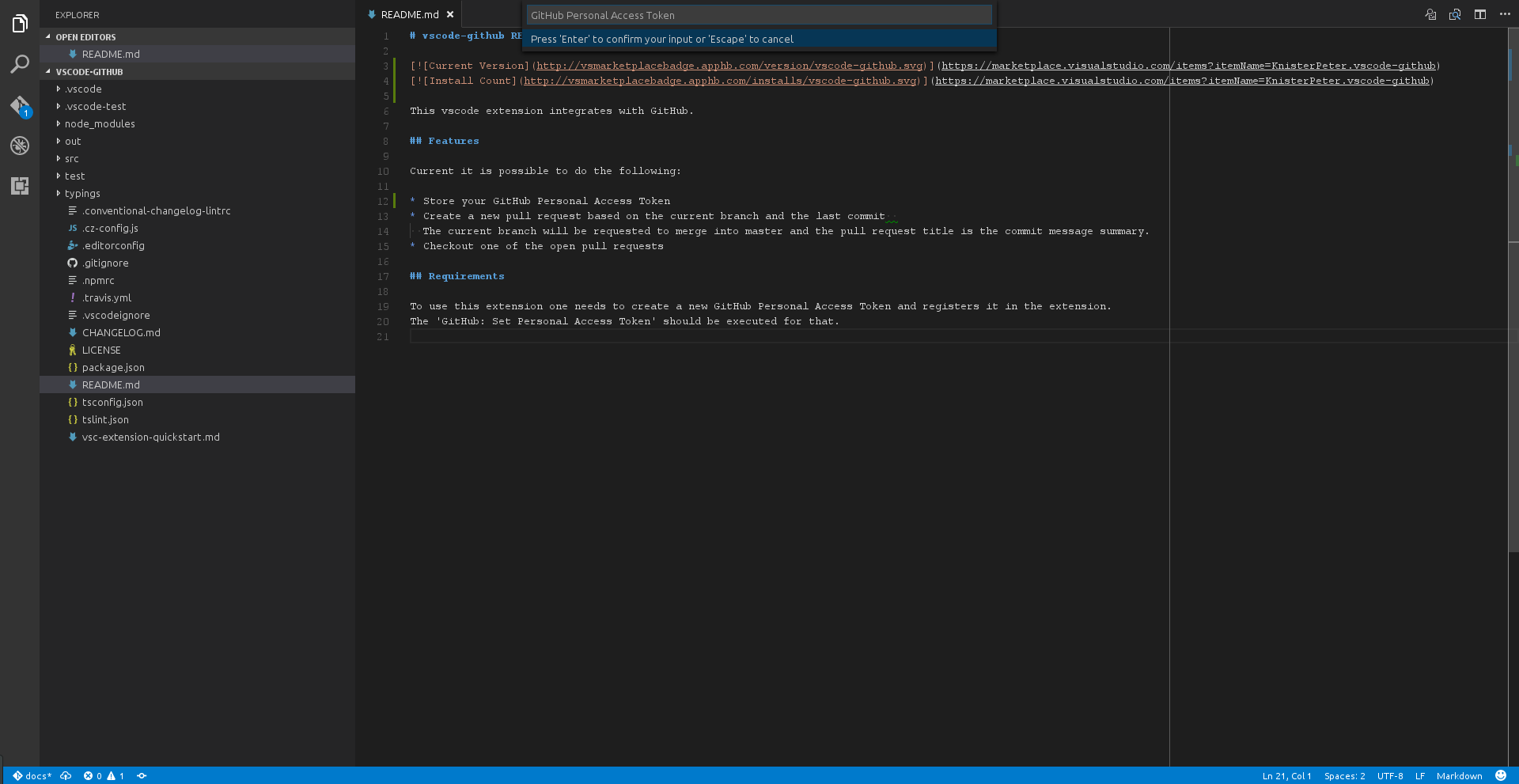Open the LICENSE file
1519x784 pixels.
(198, 350)
